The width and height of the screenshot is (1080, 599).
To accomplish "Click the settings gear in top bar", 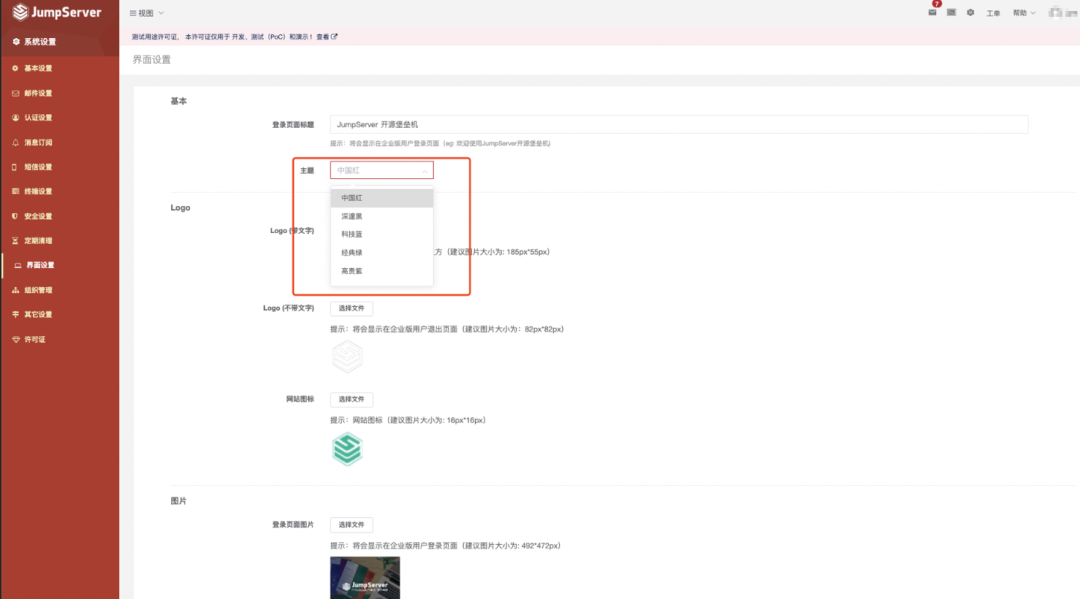I will coord(970,12).
